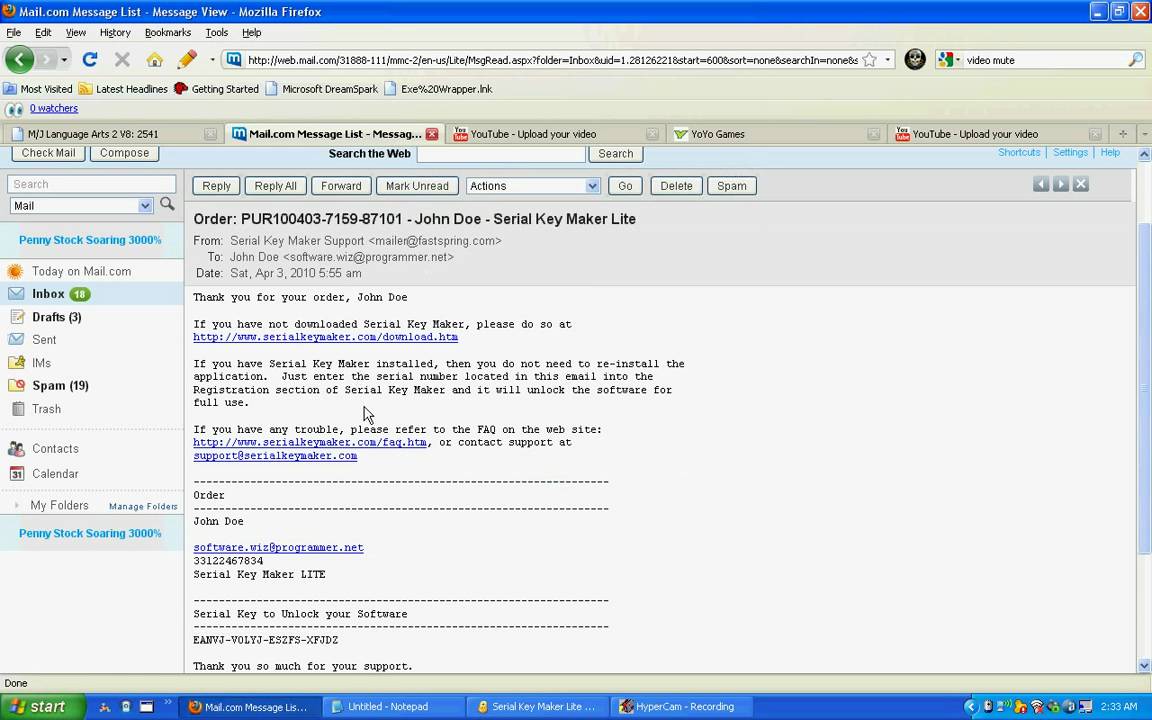
Task: Search mail with the magnifier icon
Action: 168,204
